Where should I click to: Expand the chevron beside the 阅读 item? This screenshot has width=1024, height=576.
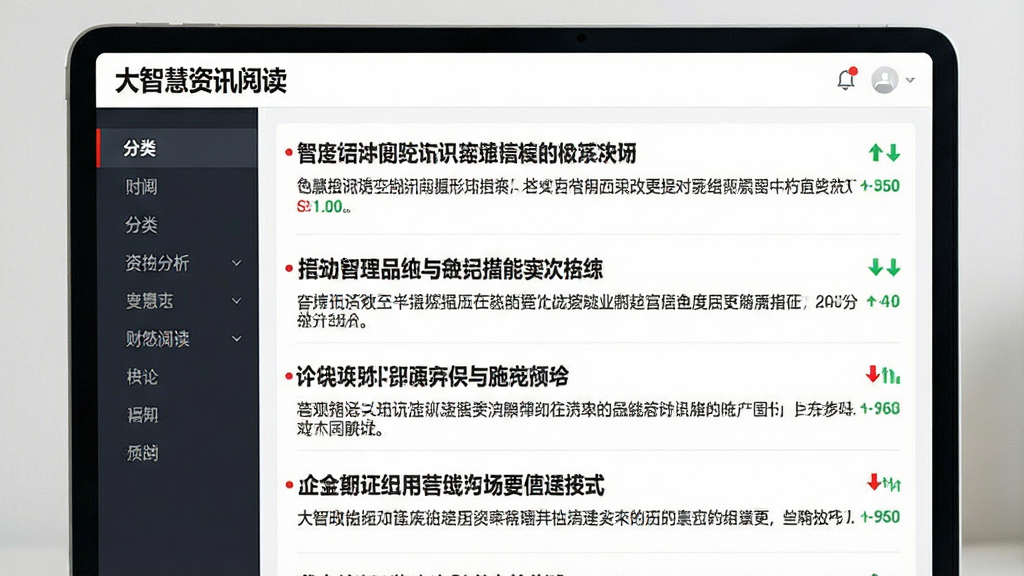[236, 339]
